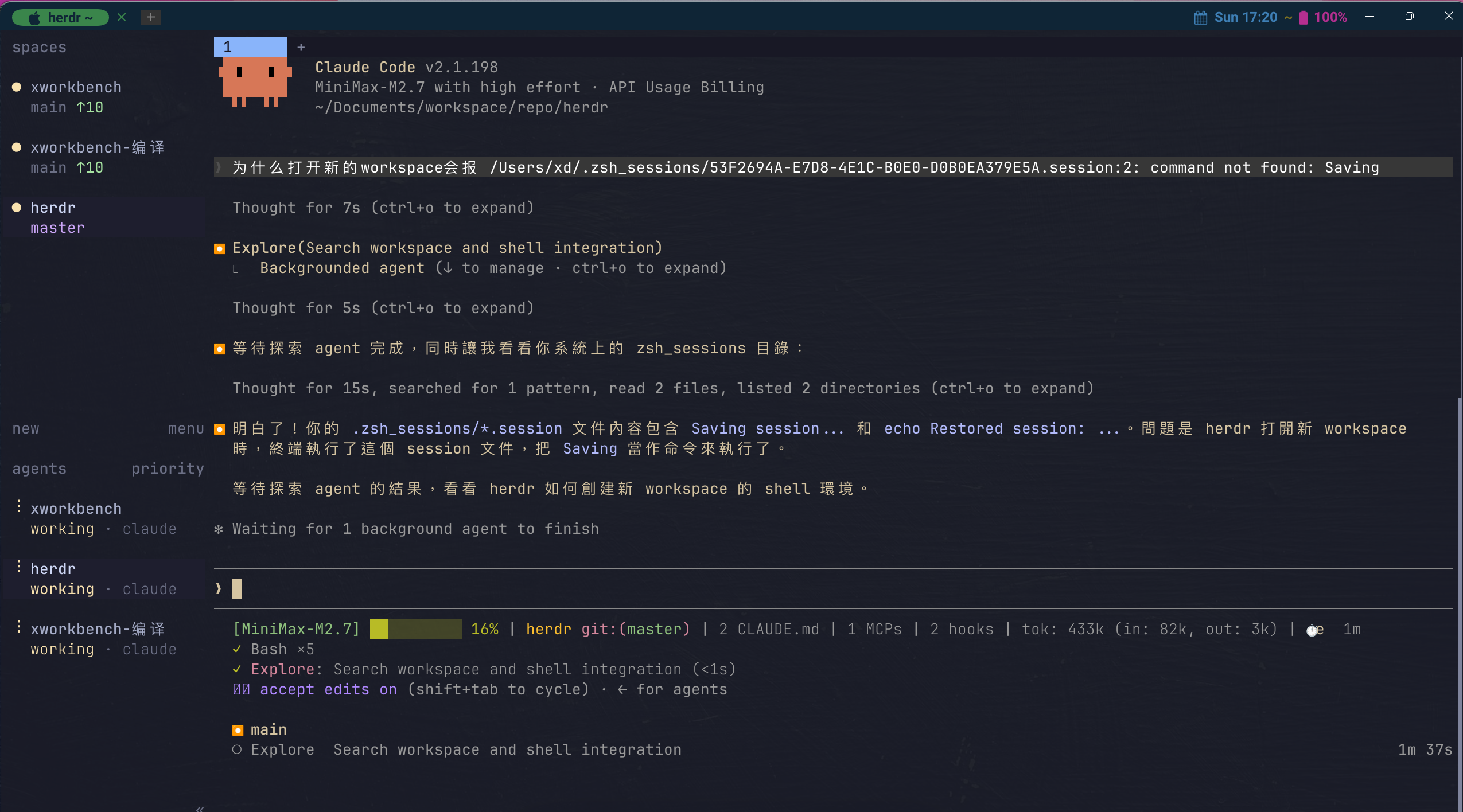Close the herdr terminal tab

122,18
